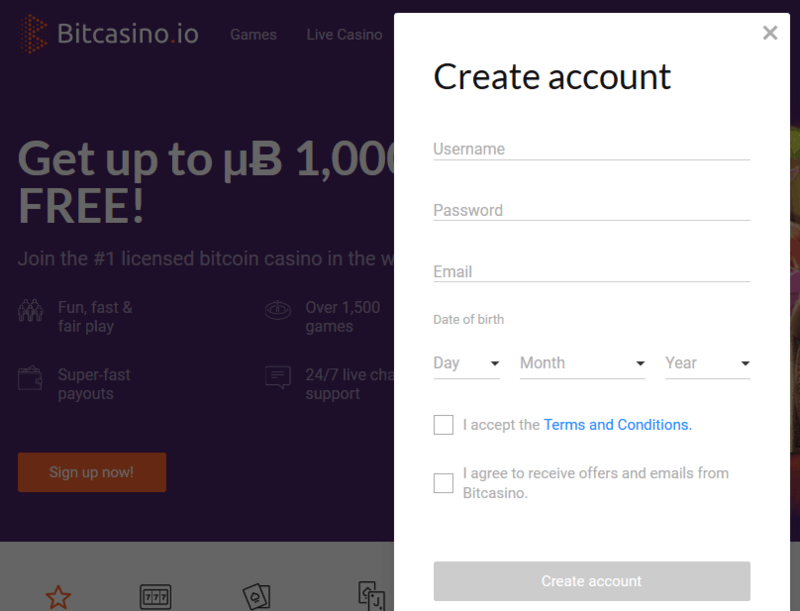Click the people fair play icon
The height and width of the screenshot is (611, 800).
31,310
